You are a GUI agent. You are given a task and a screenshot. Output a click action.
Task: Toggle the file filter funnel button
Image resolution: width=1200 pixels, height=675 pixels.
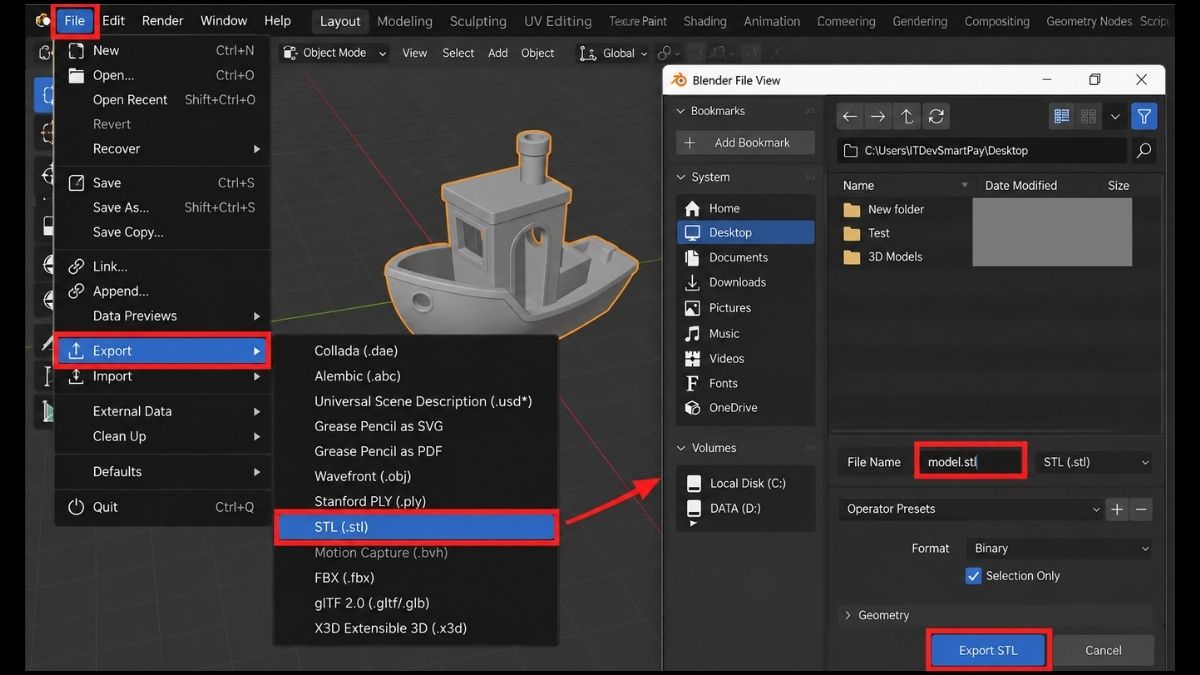pos(1144,116)
